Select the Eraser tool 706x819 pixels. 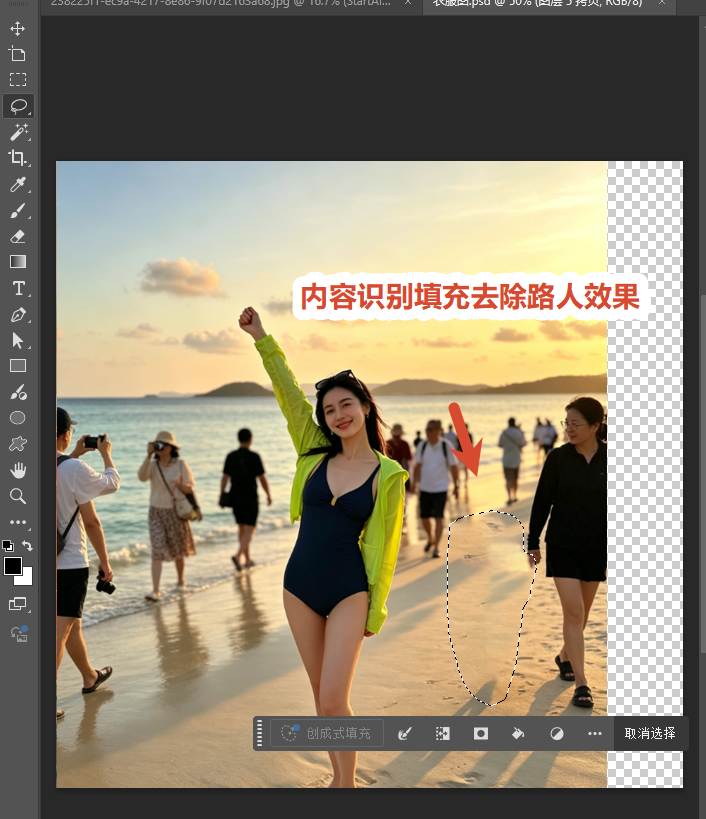click(x=18, y=237)
